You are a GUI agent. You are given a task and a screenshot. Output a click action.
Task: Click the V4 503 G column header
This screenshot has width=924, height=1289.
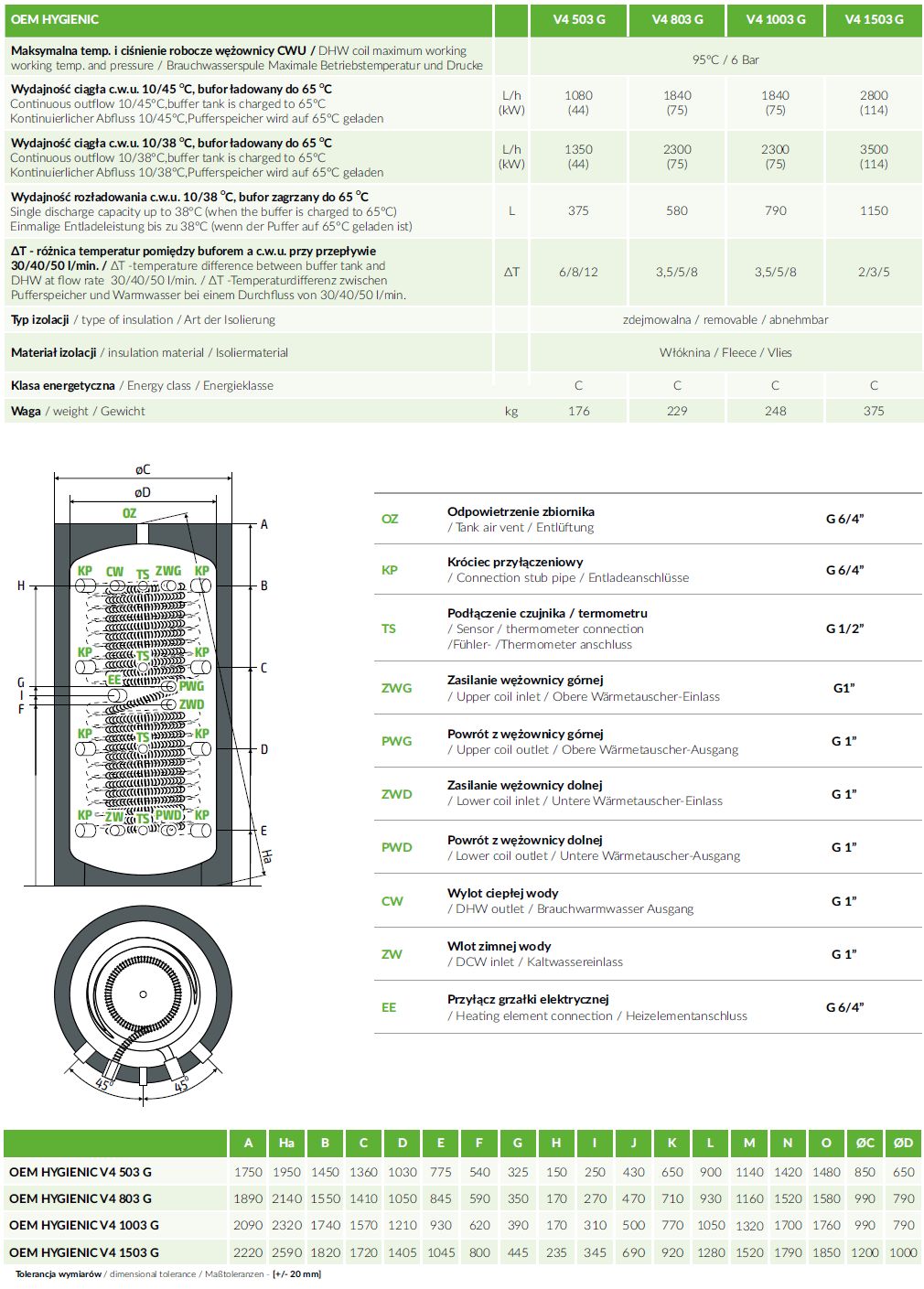(x=578, y=19)
